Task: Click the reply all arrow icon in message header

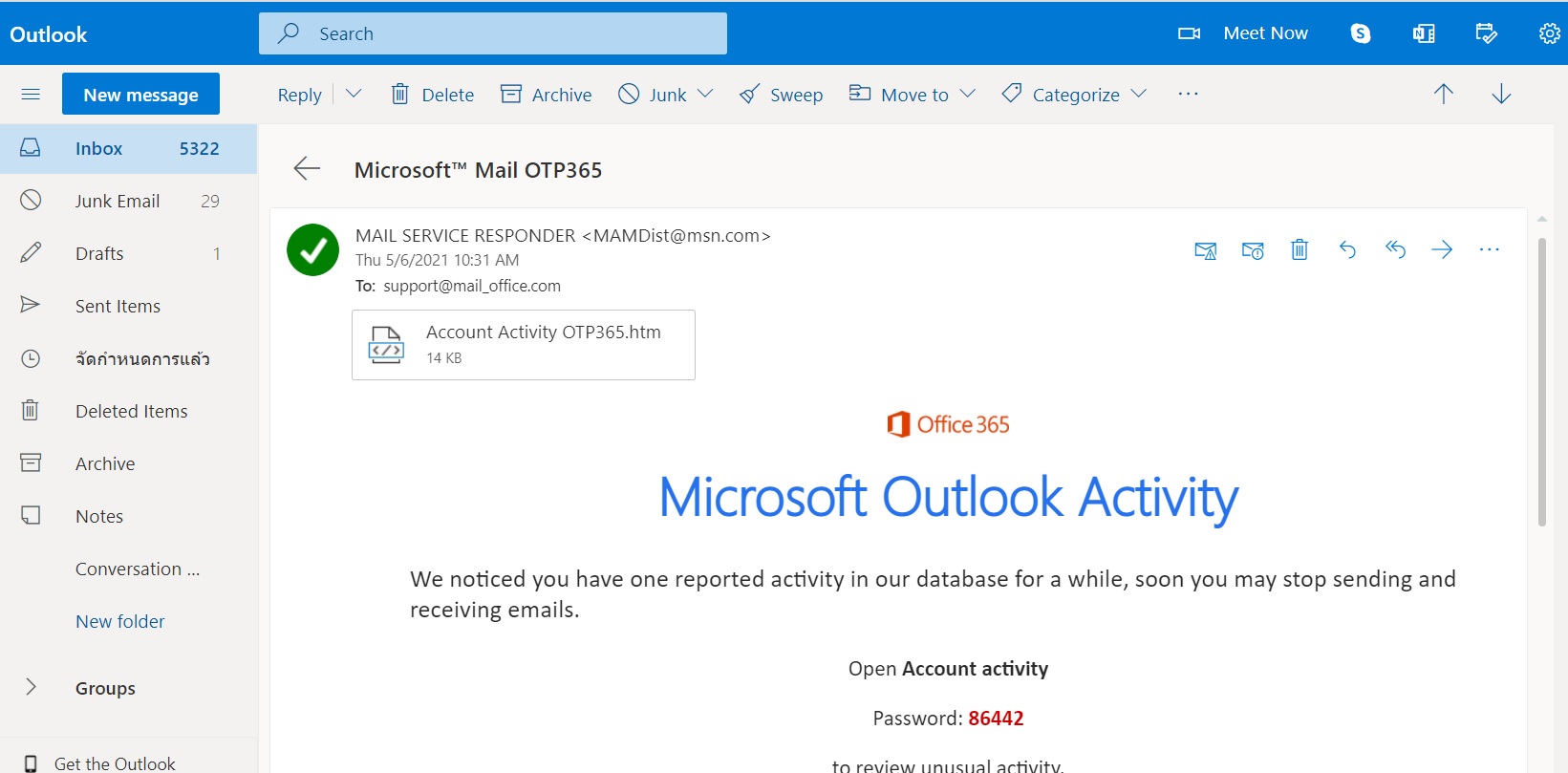Action: pos(1395,250)
